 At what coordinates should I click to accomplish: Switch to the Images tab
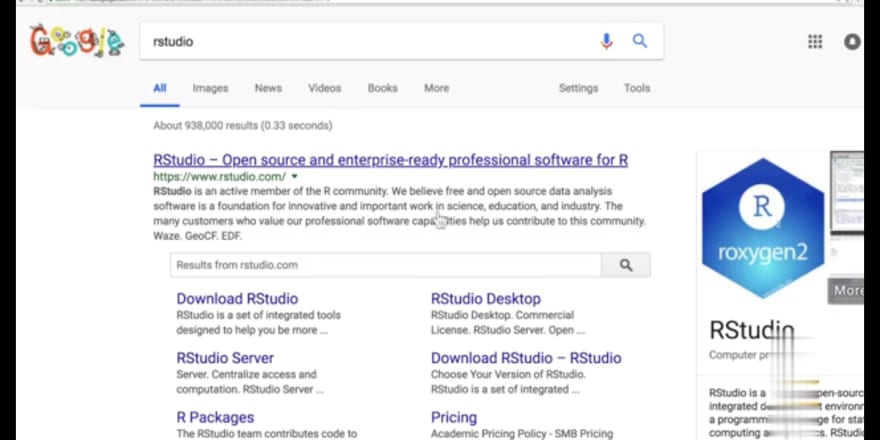click(210, 88)
